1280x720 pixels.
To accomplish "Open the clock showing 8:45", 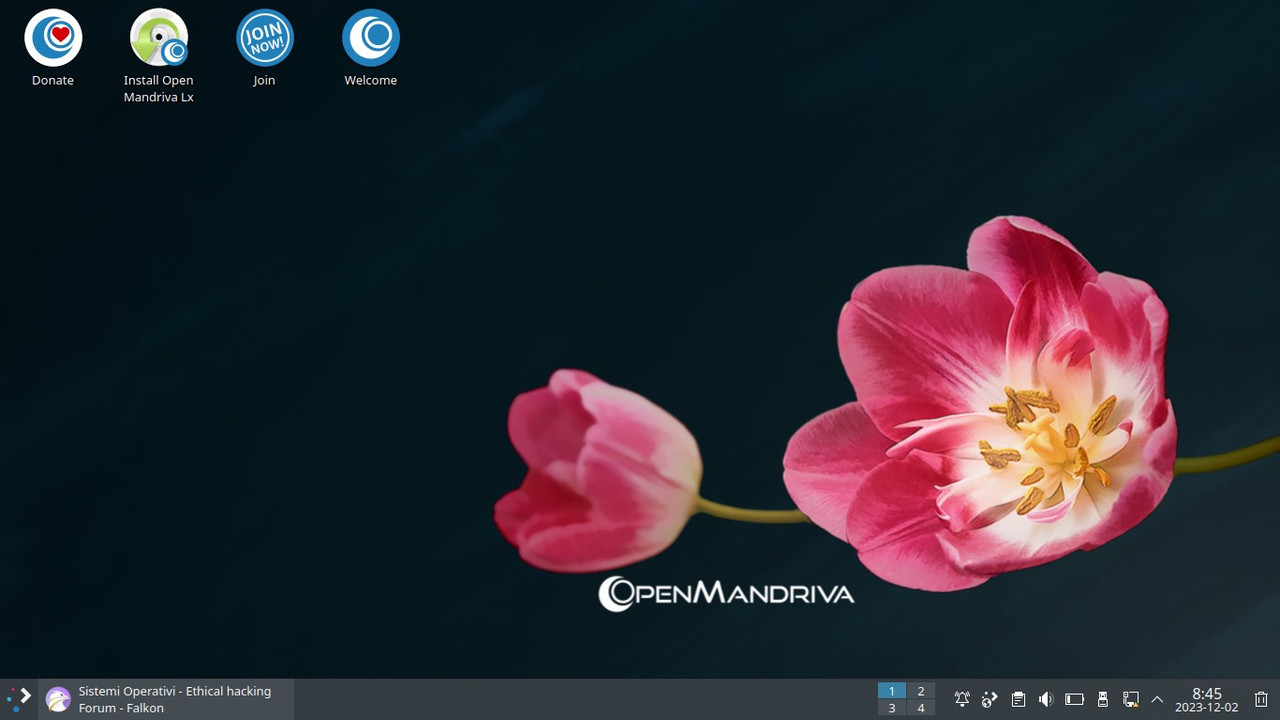I will [1207, 700].
